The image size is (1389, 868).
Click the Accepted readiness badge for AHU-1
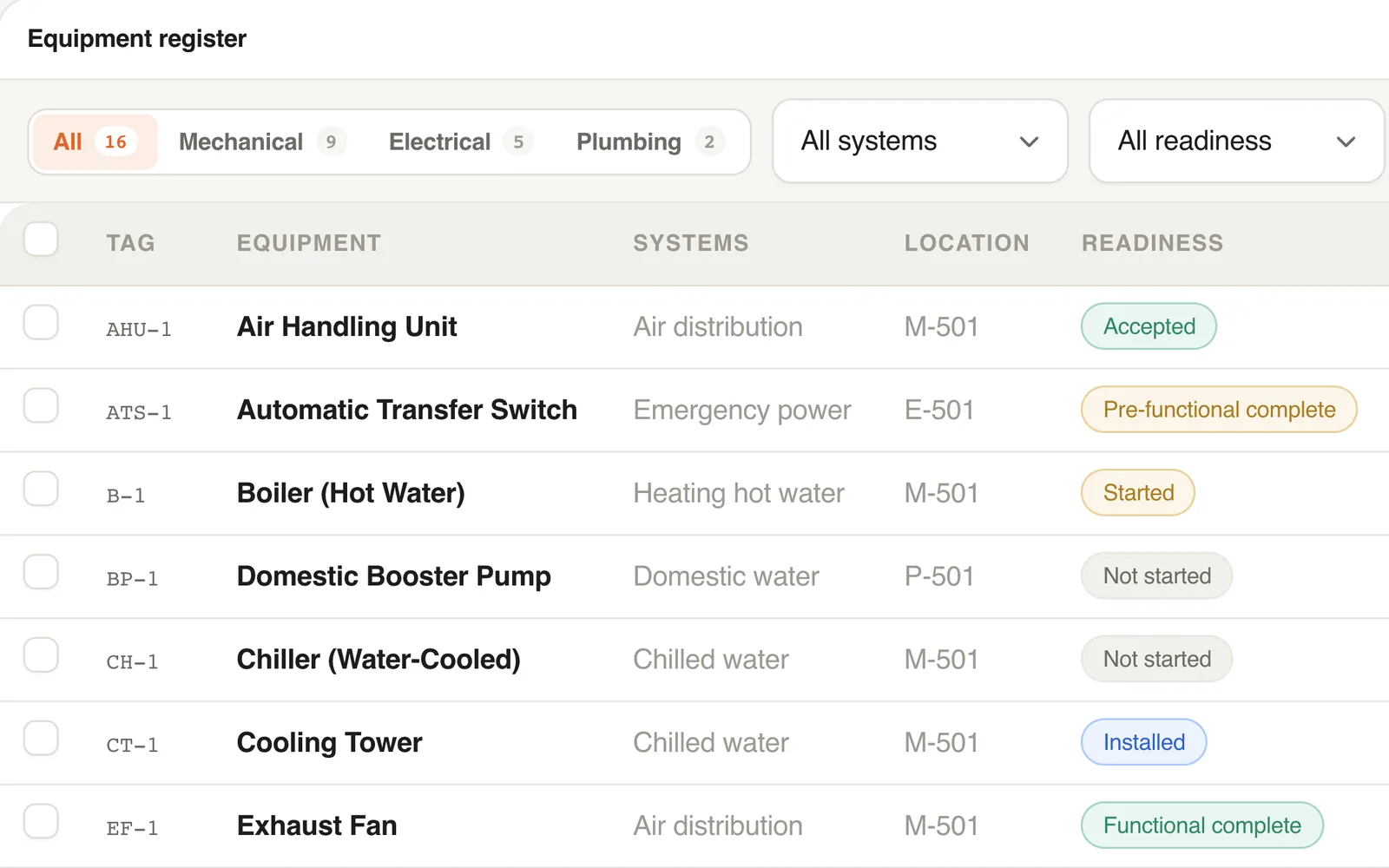(x=1149, y=326)
